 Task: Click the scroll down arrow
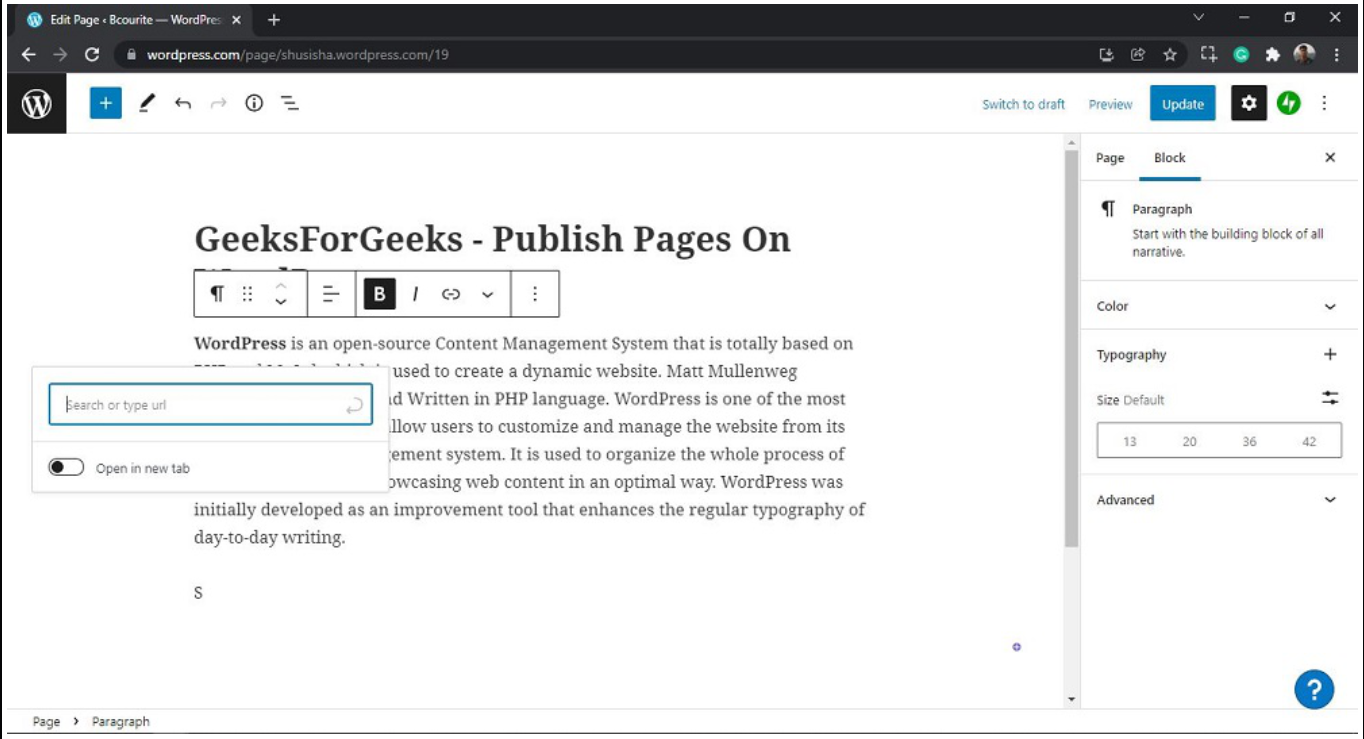(1071, 699)
